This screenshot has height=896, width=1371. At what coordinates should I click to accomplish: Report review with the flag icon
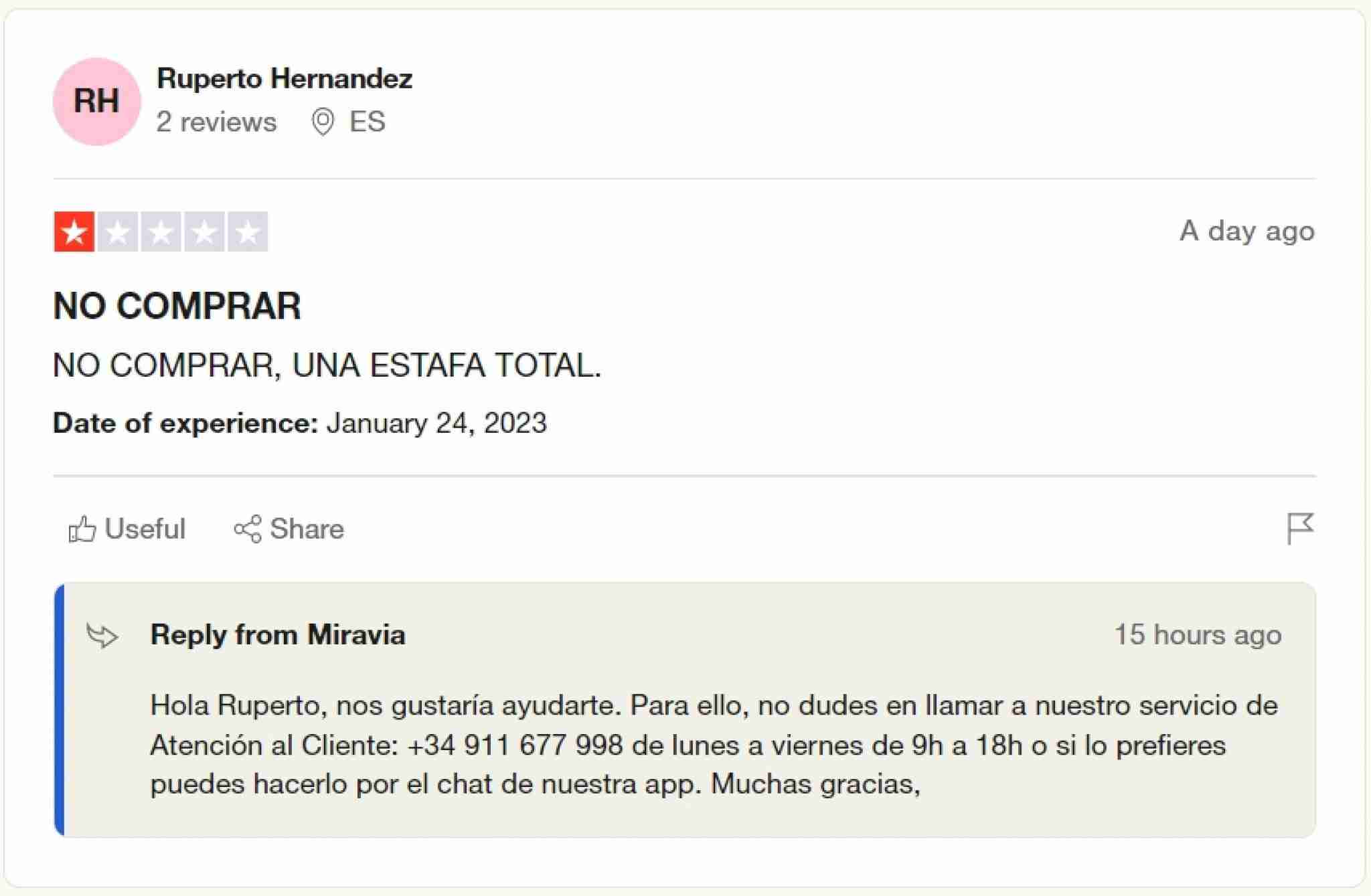point(1300,529)
